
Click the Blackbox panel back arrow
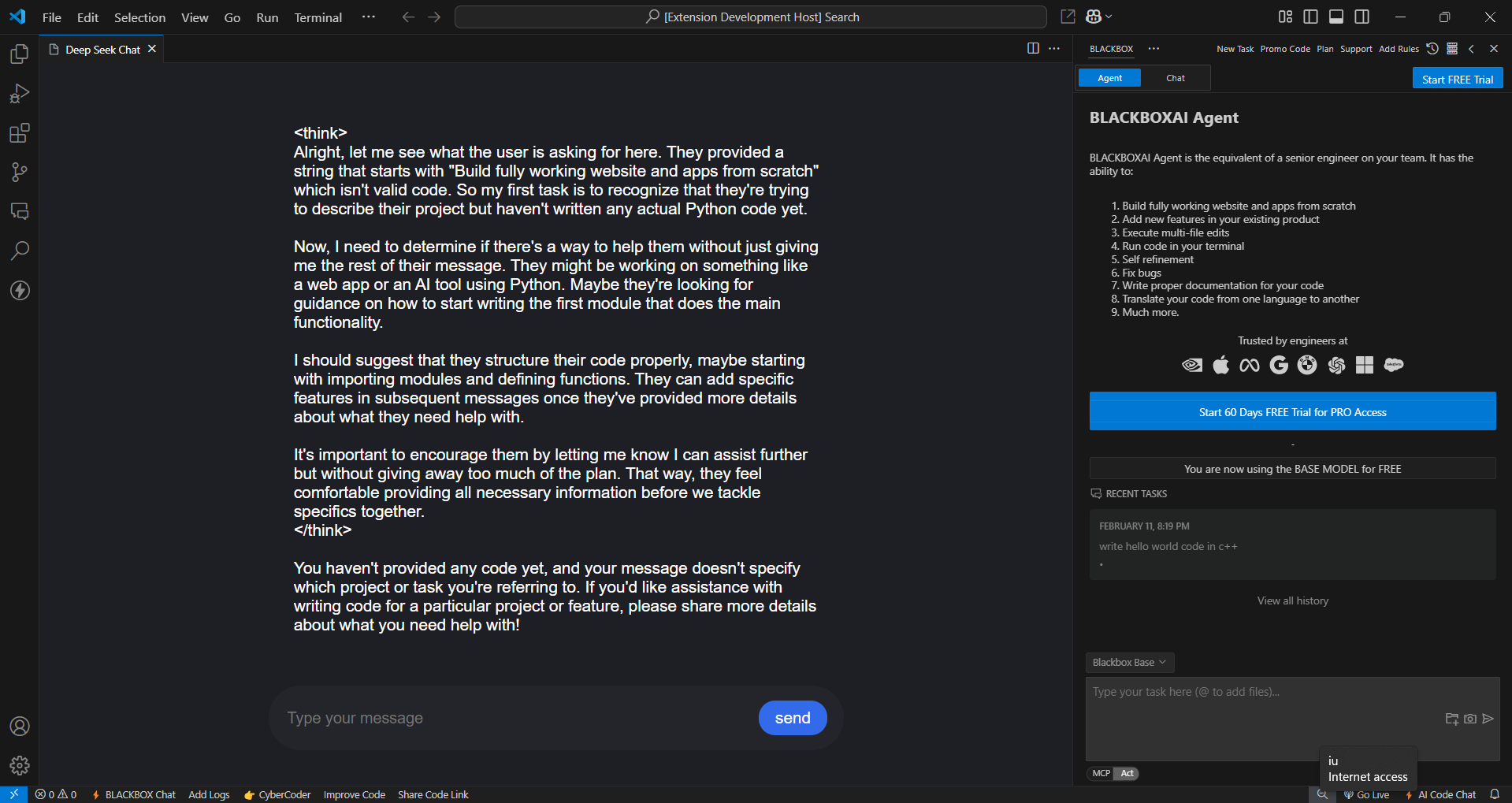click(1471, 49)
